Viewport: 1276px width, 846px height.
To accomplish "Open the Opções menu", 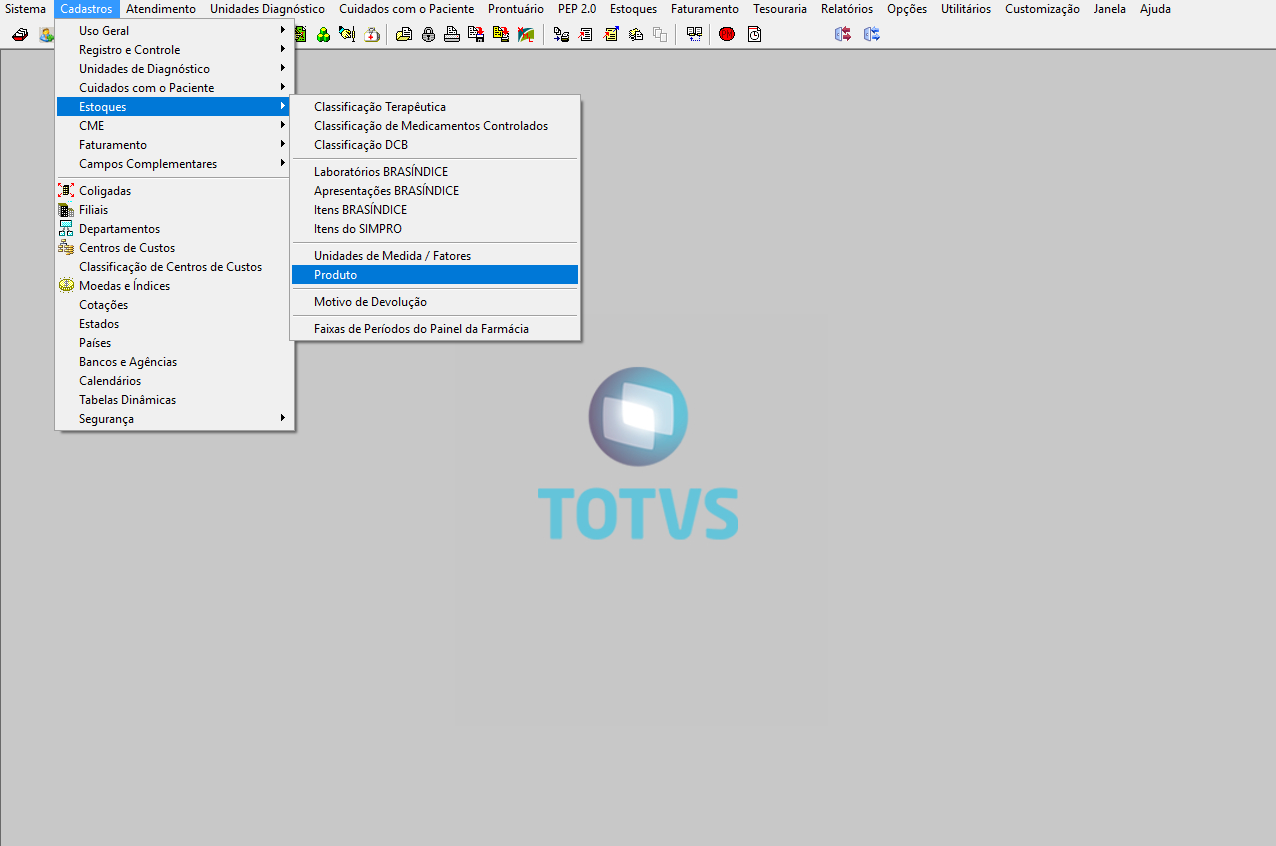I will click(x=907, y=9).
